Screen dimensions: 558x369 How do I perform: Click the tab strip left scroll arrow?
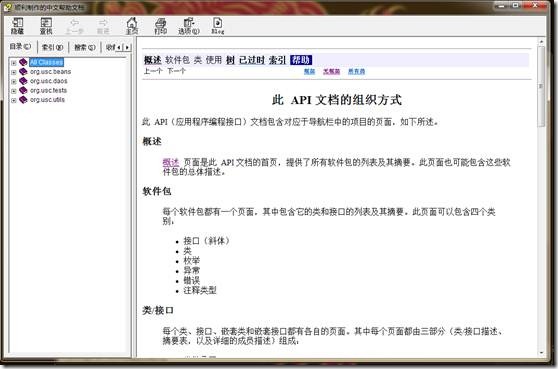point(119,47)
